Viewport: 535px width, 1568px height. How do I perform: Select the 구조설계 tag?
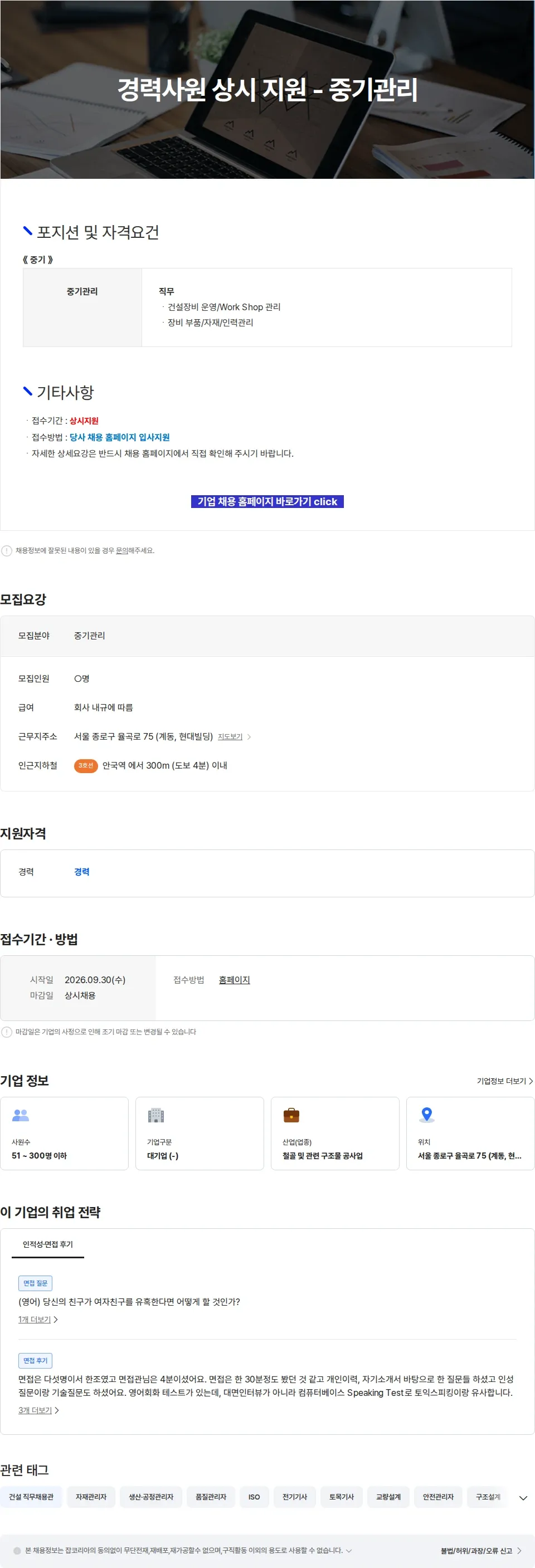(x=488, y=1496)
